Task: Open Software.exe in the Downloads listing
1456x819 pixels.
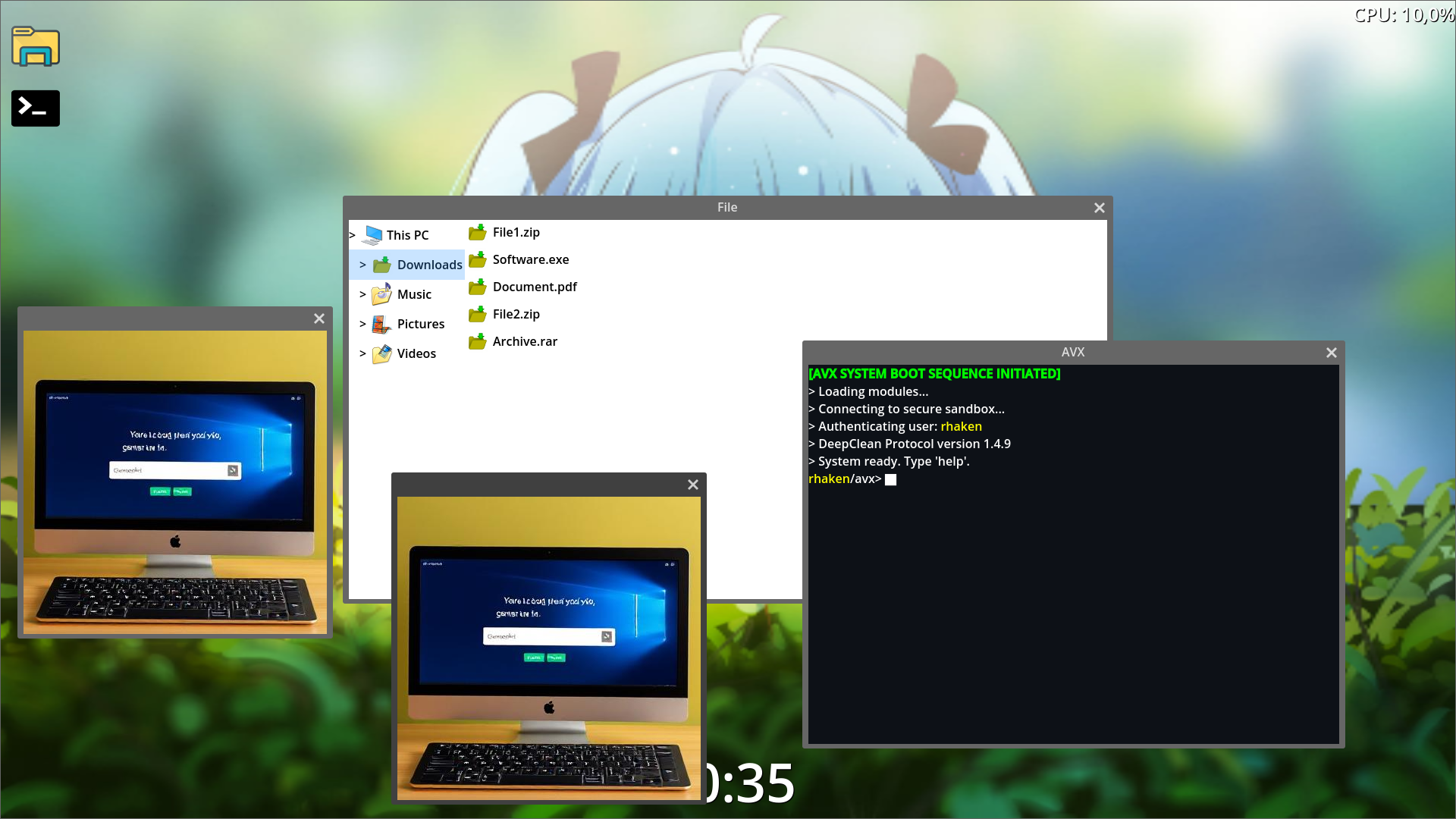Action: click(478, 259)
